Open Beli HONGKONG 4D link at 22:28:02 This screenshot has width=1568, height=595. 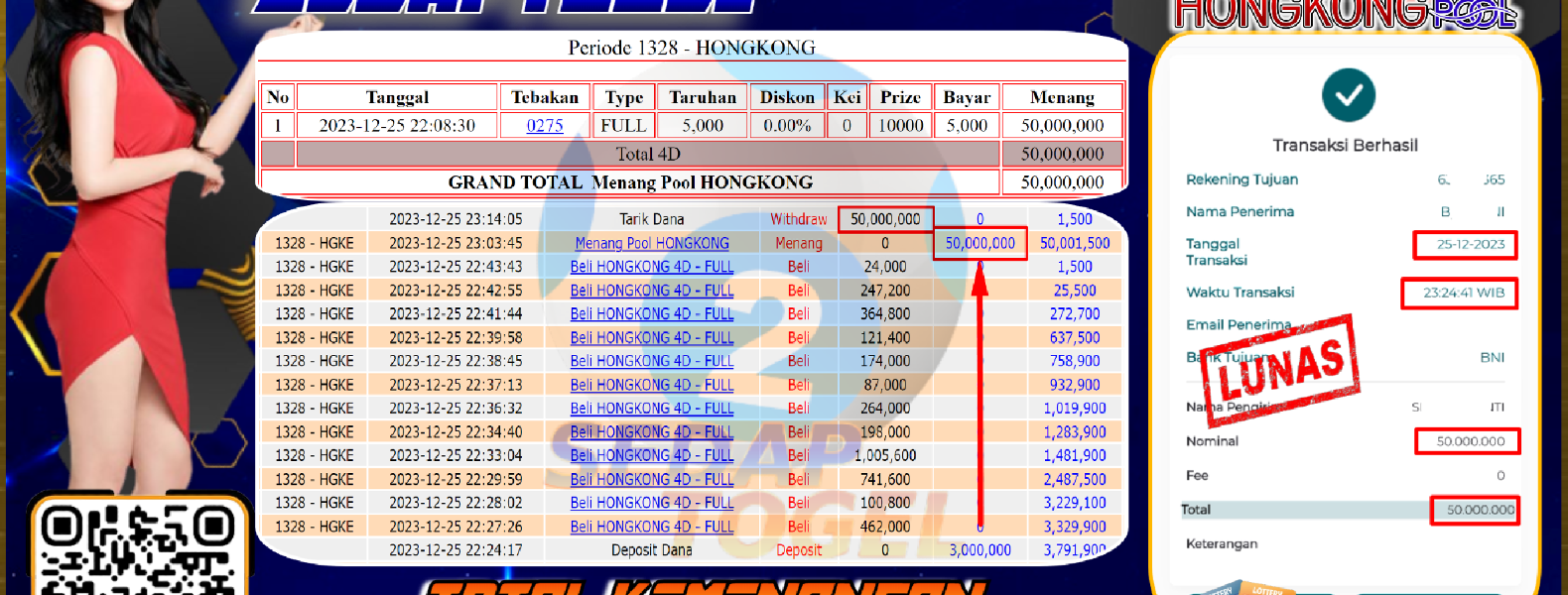coord(652,503)
